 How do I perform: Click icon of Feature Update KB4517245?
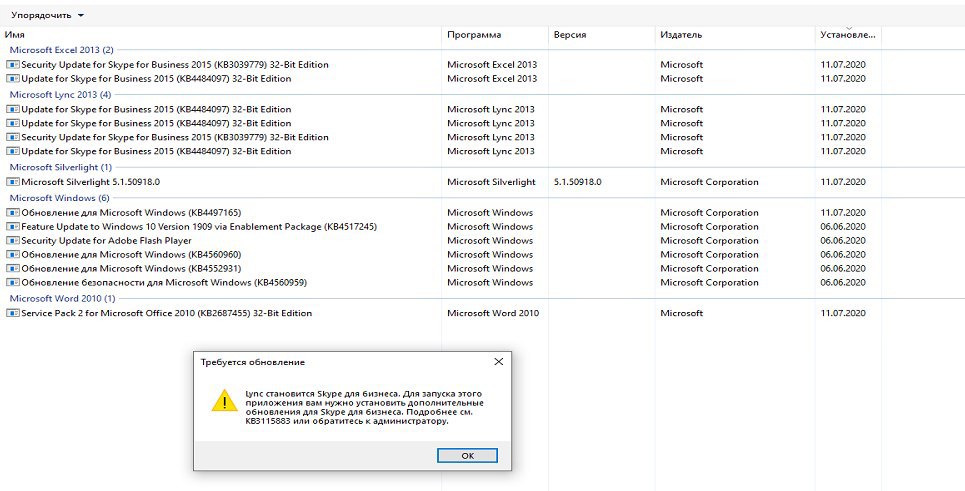pyautogui.click(x=13, y=226)
